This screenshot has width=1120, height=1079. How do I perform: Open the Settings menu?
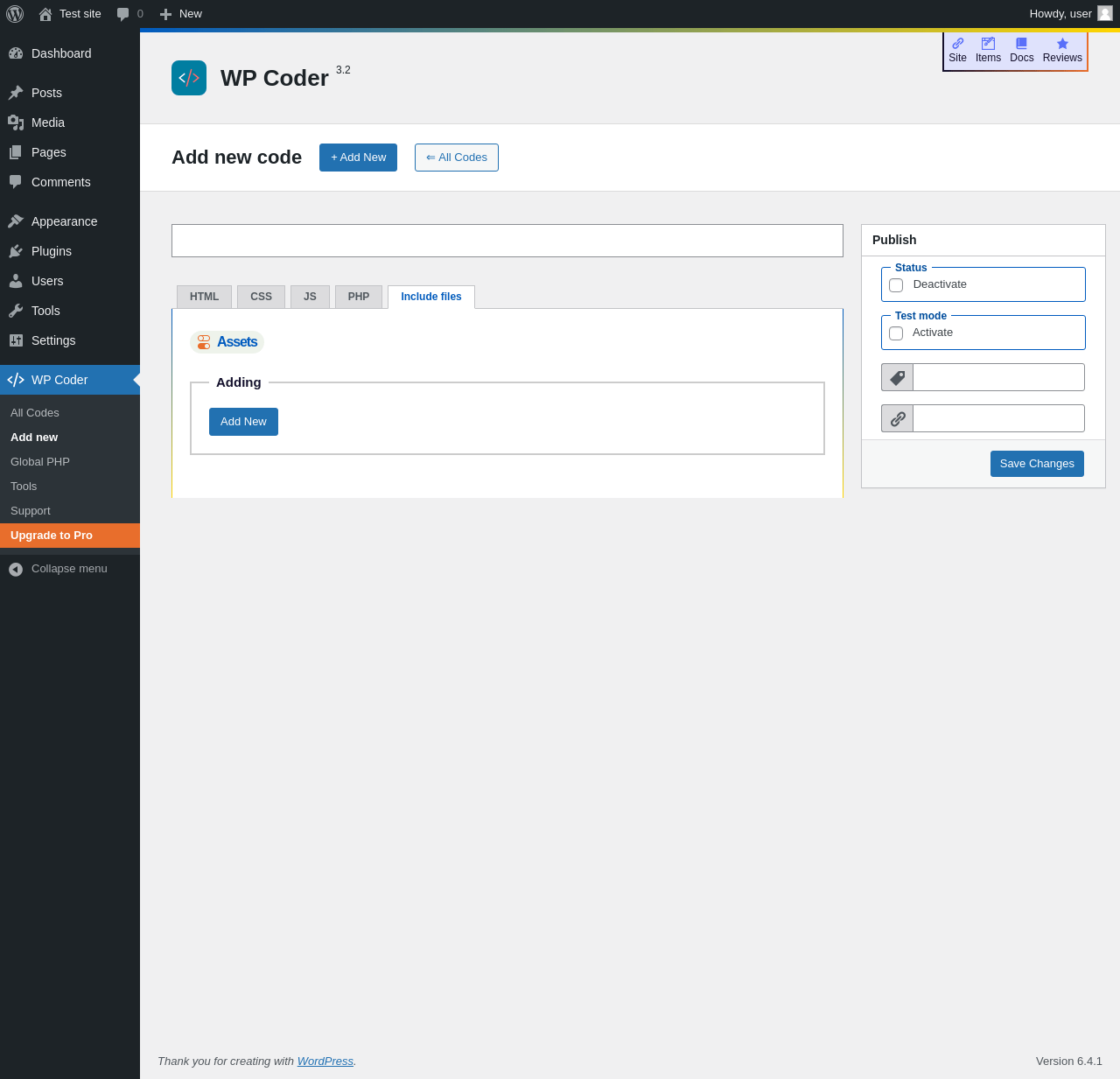point(70,340)
